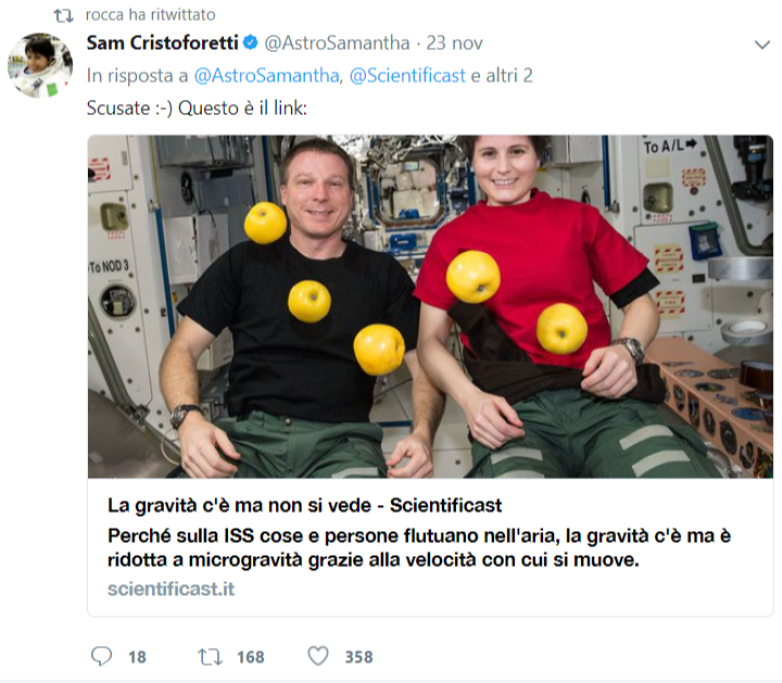Click the reply speech bubble icon
The width and height of the screenshot is (782, 683).
pyautogui.click(x=101, y=656)
